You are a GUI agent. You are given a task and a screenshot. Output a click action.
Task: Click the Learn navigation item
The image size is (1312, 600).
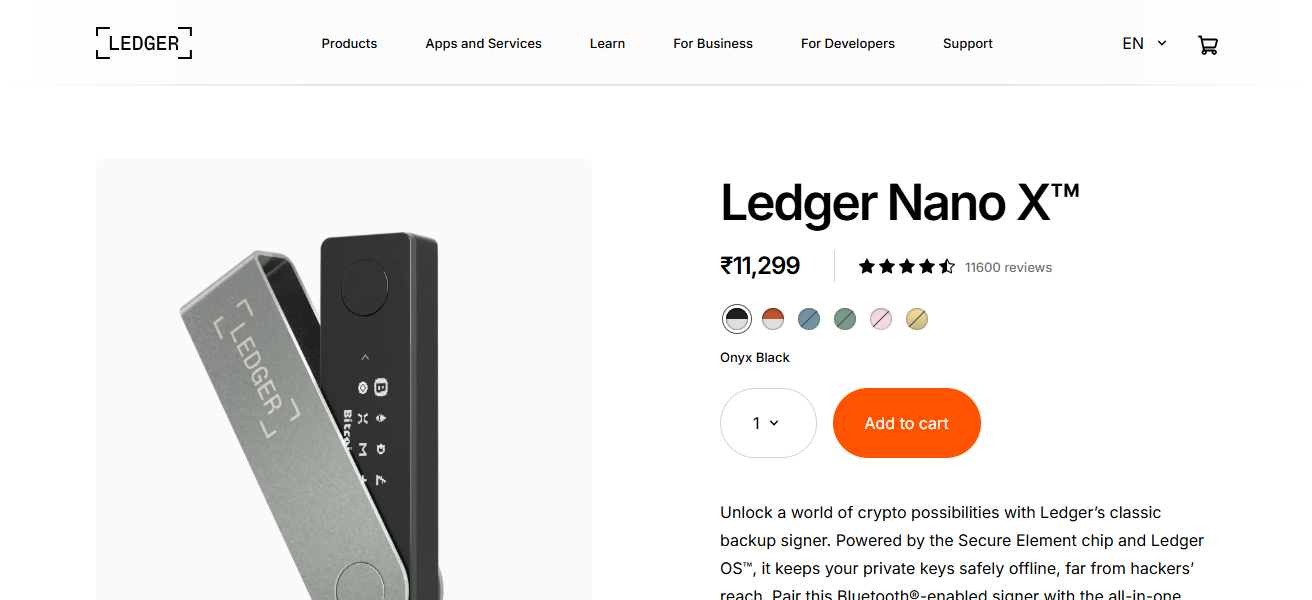[x=607, y=43]
